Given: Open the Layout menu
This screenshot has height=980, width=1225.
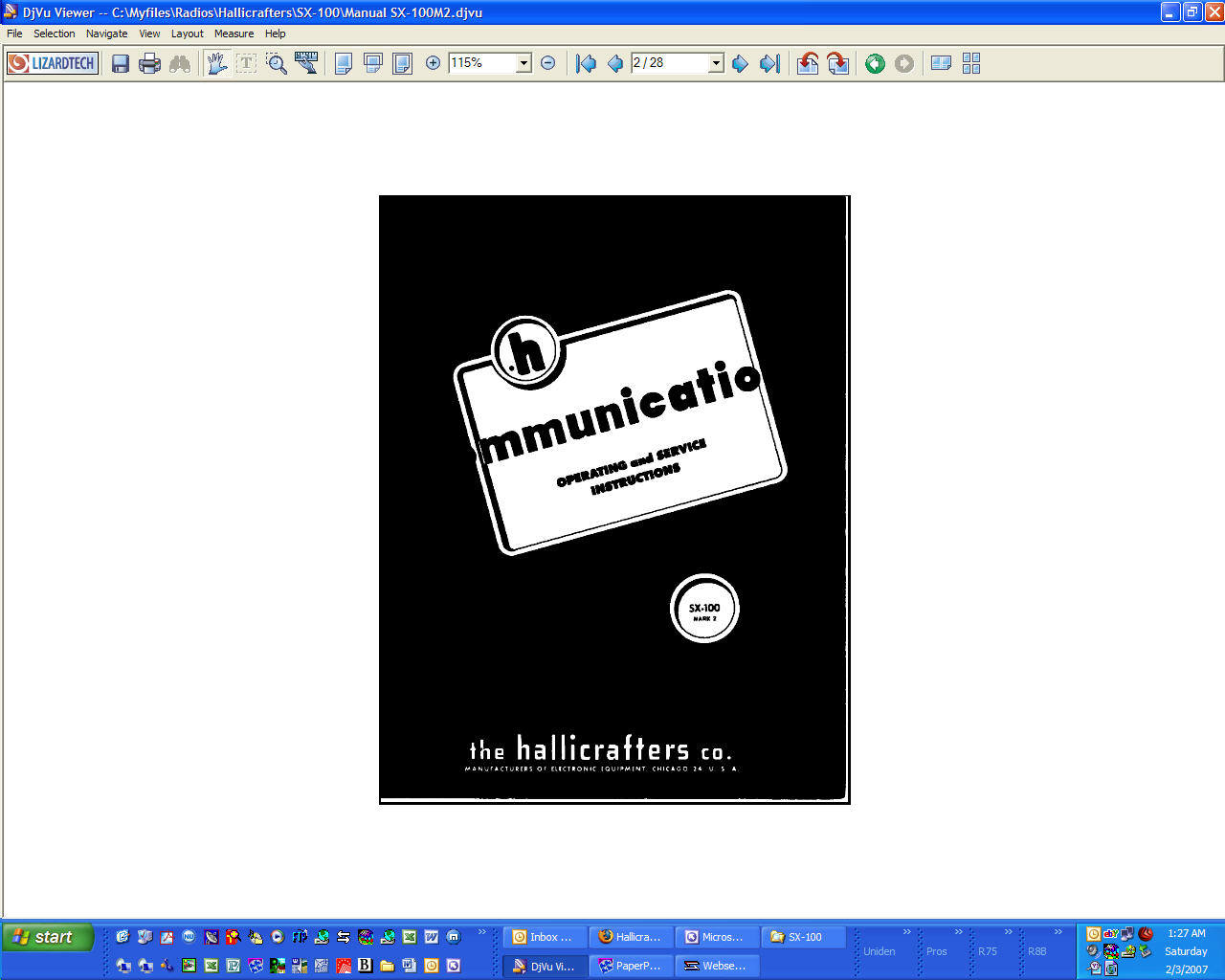Looking at the screenshot, I should coord(187,33).
